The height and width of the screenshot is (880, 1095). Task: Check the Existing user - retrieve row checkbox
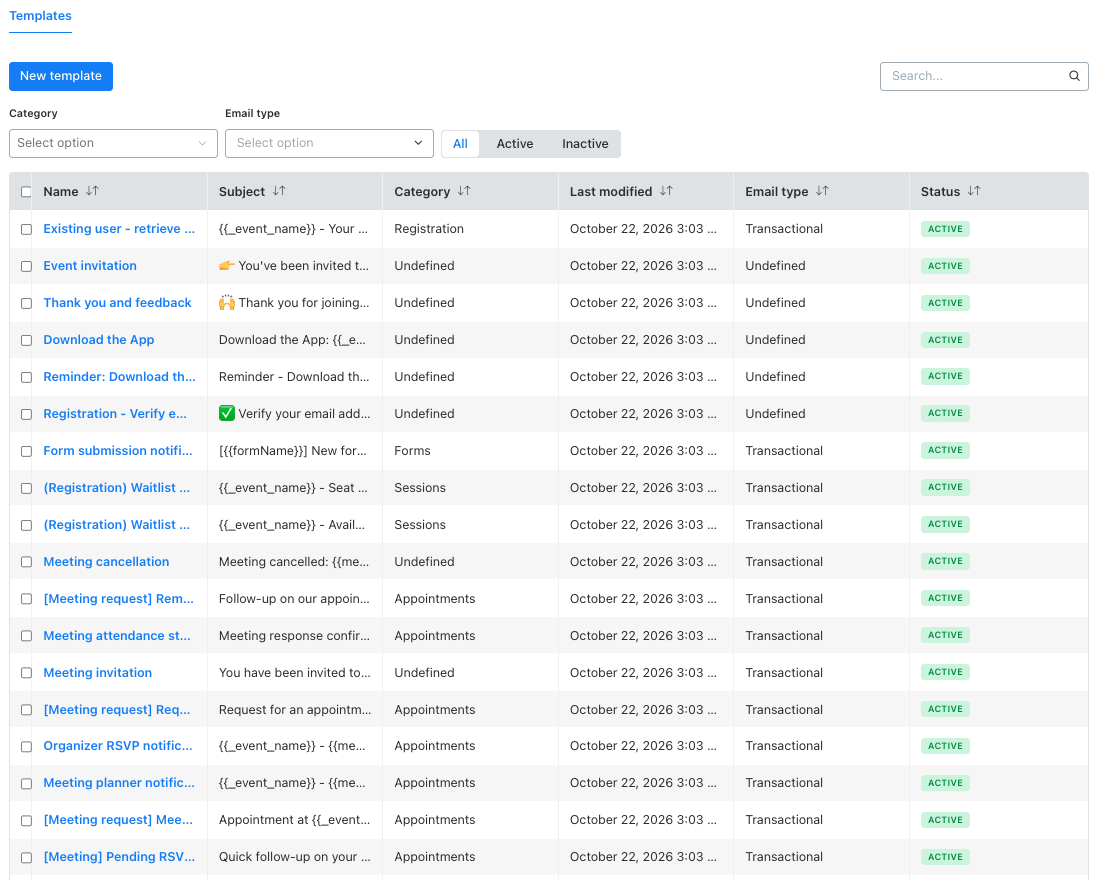click(x=26, y=230)
